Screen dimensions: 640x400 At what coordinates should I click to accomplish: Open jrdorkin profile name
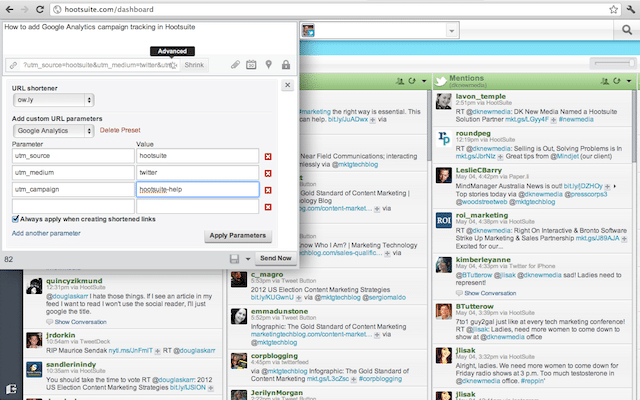pyautogui.click(x=60, y=335)
